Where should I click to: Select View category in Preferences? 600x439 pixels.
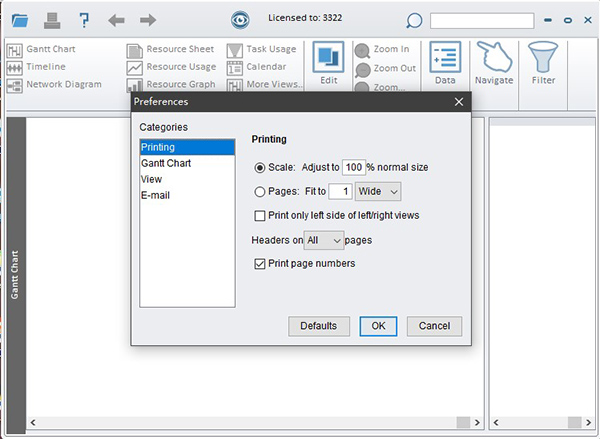tap(188, 180)
